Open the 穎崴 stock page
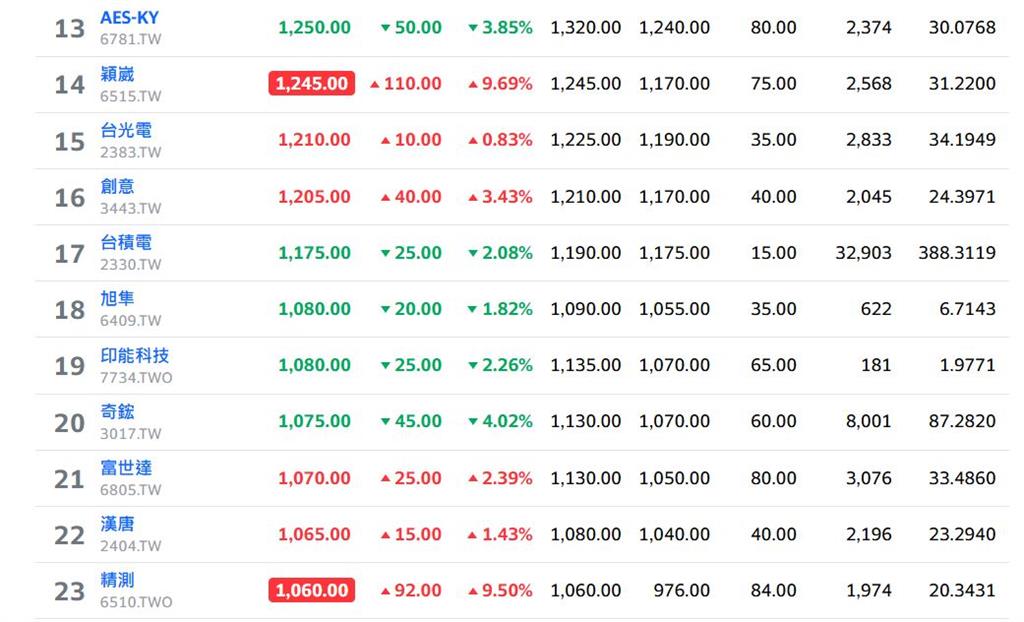 [x=117, y=74]
